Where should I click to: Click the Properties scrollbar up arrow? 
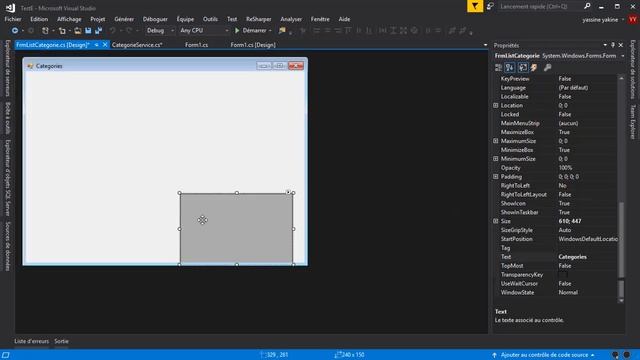point(621,78)
